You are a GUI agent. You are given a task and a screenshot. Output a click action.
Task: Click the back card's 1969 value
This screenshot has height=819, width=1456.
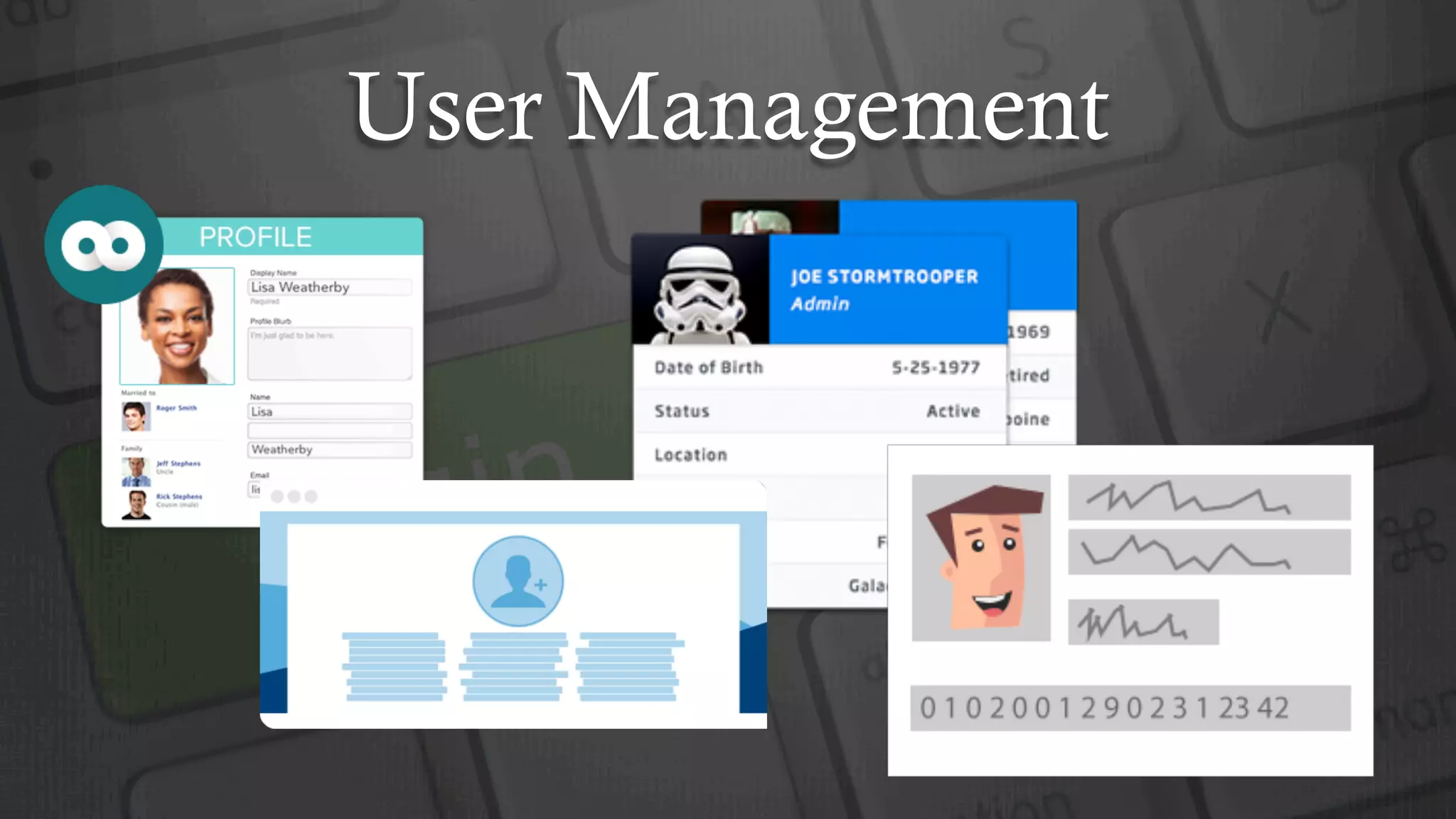click(1028, 332)
